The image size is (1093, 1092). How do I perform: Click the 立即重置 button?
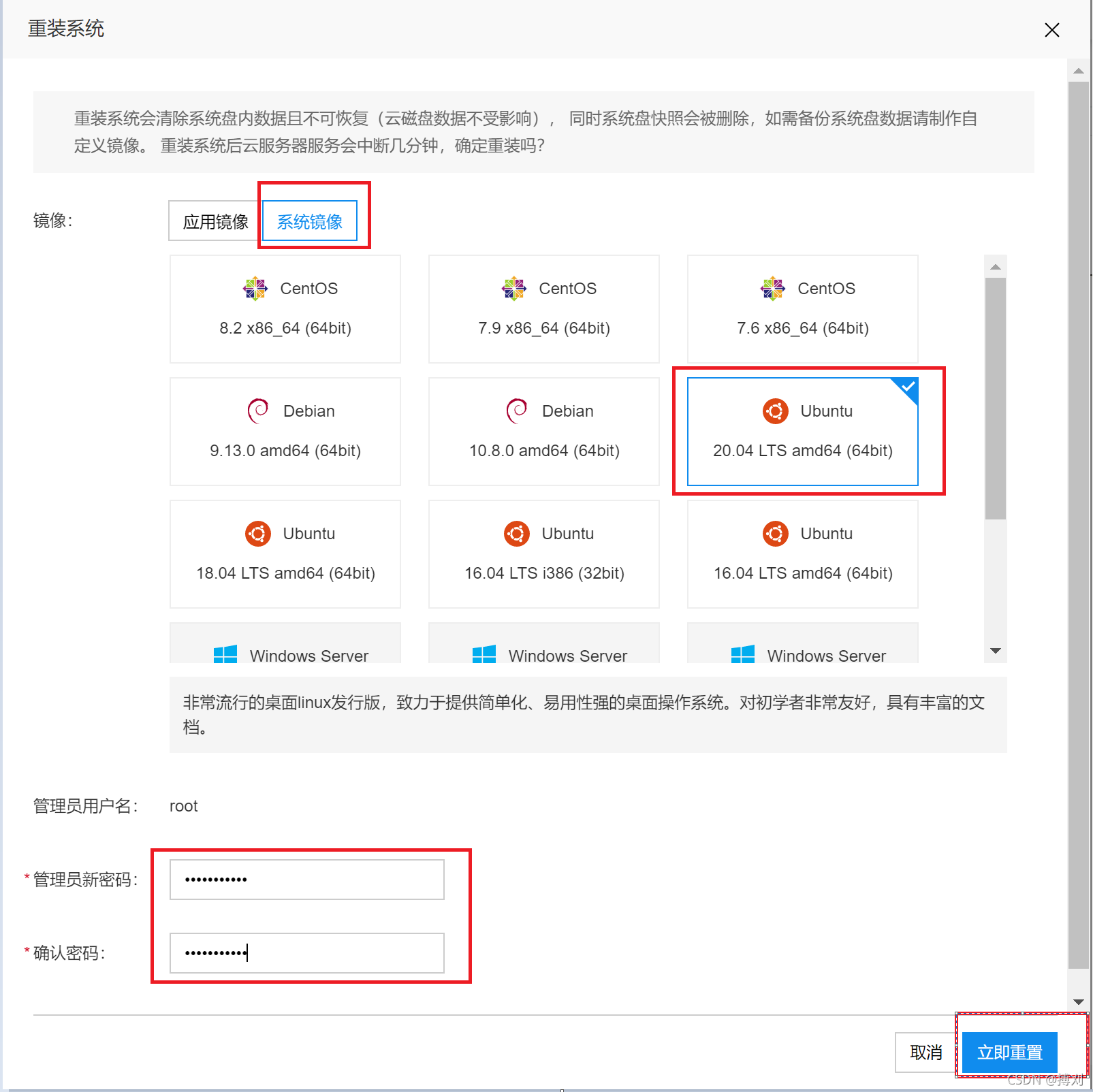pyautogui.click(x=1010, y=1053)
